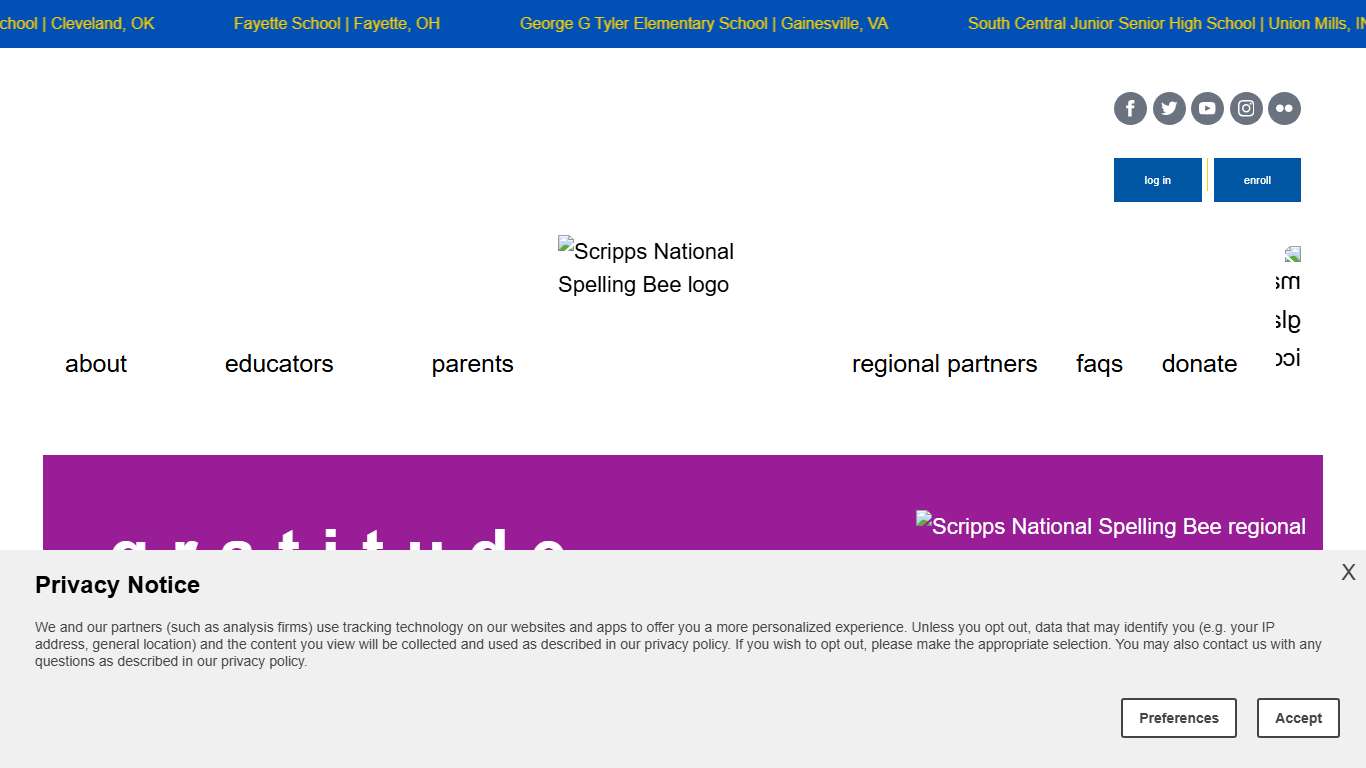Click the log in button
This screenshot has width=1366, height=768.
[x=1157, y=180]
